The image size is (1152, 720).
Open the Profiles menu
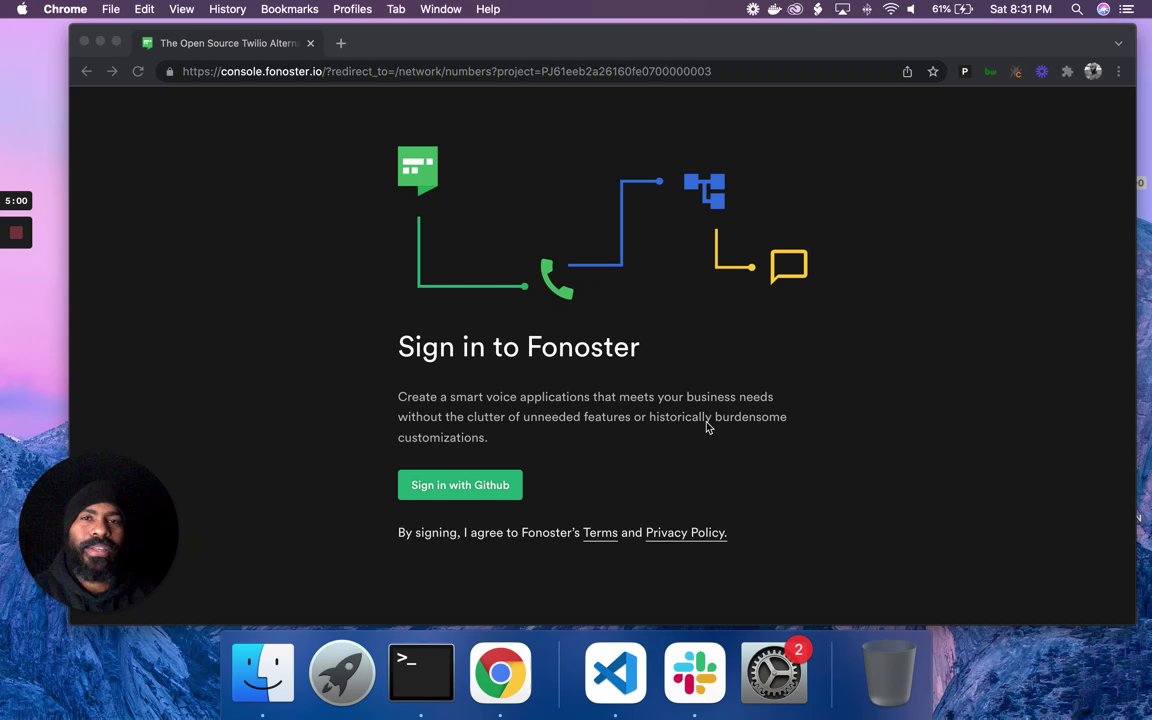click(x=352, y=9)
